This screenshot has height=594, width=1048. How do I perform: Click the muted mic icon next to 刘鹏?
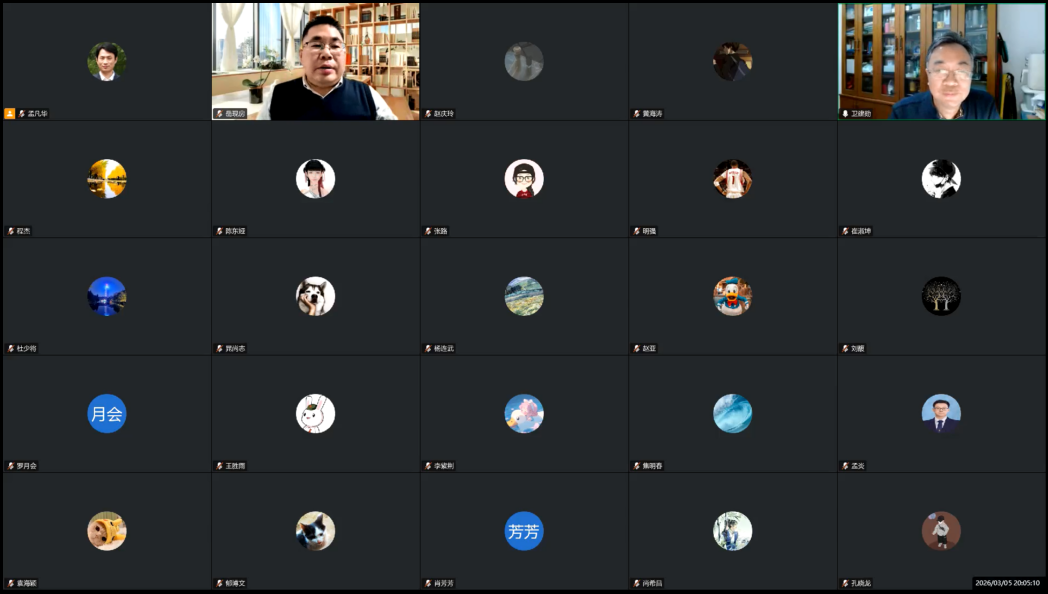pyautogui.click(x=845, y=349)
